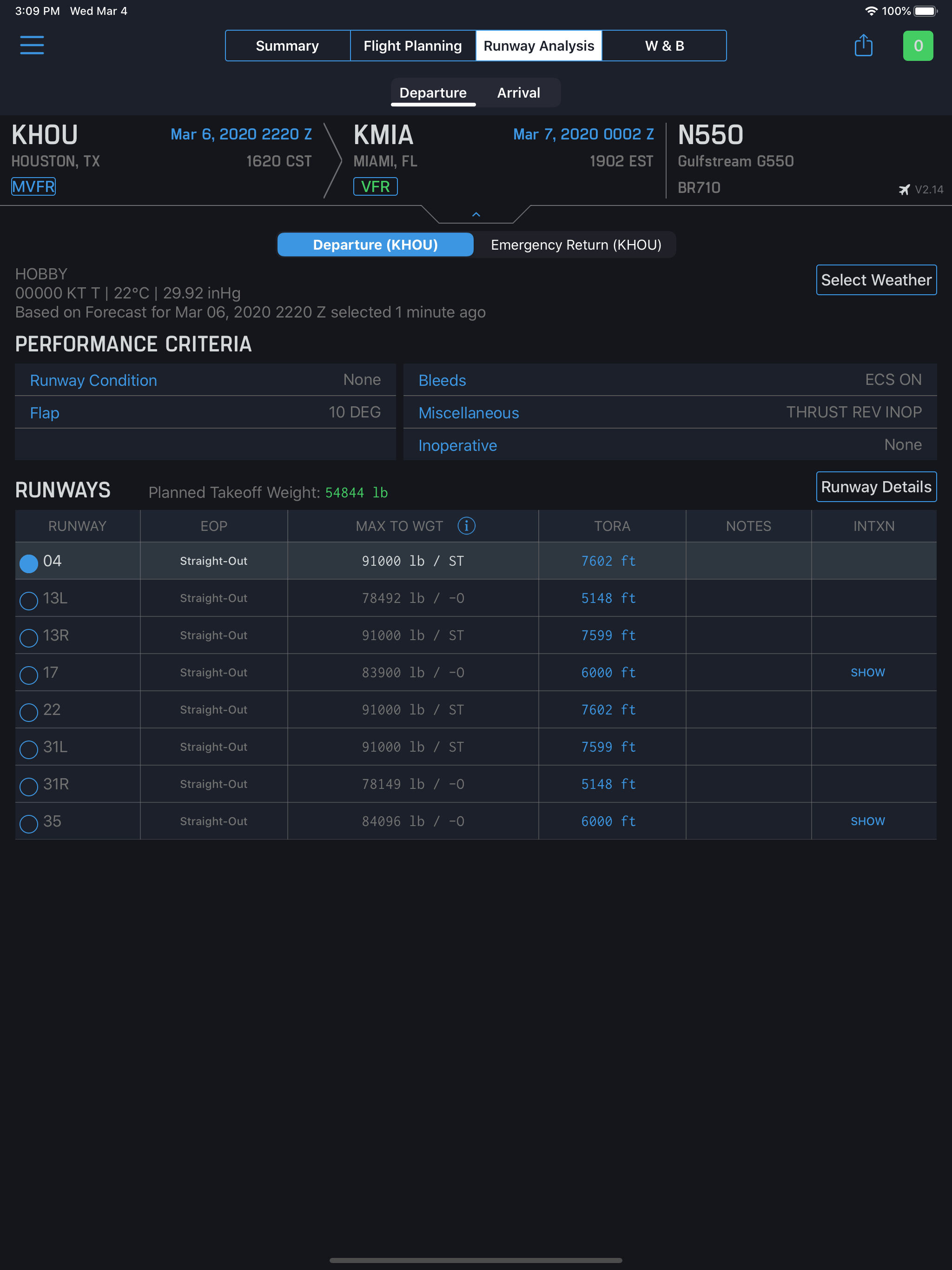Open Runway Details
This screenshot has height=1270, width=952.
tap(876, 486)
